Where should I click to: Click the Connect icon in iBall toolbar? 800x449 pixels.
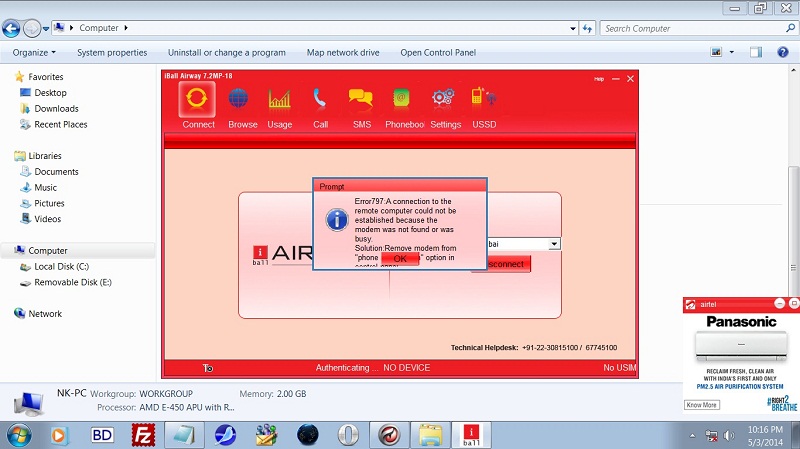pyautogui.click(x=198, y=101)
